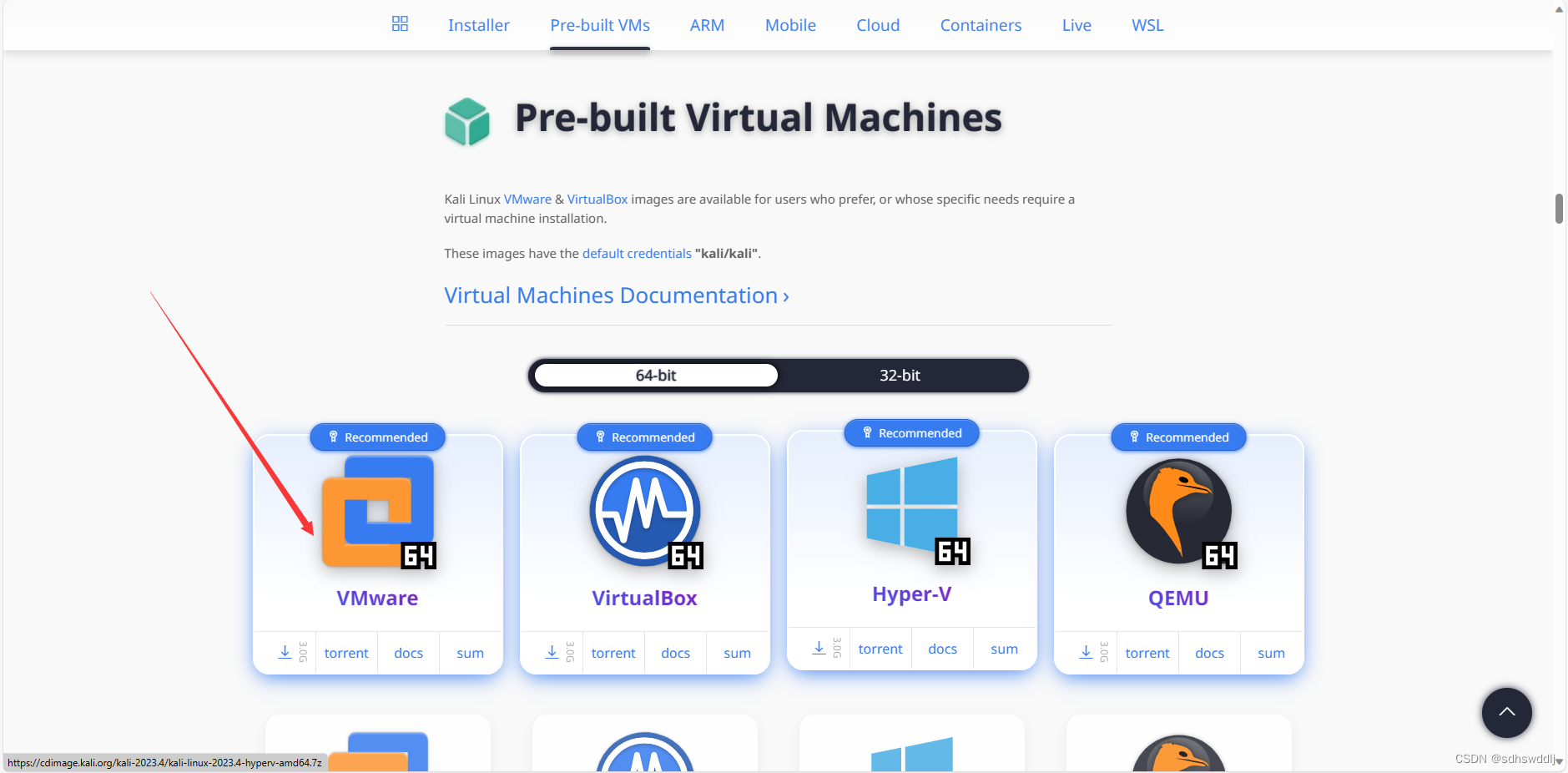Click the VMware card title
This screenshot has width=1568, height=773.
coord(377,599)
